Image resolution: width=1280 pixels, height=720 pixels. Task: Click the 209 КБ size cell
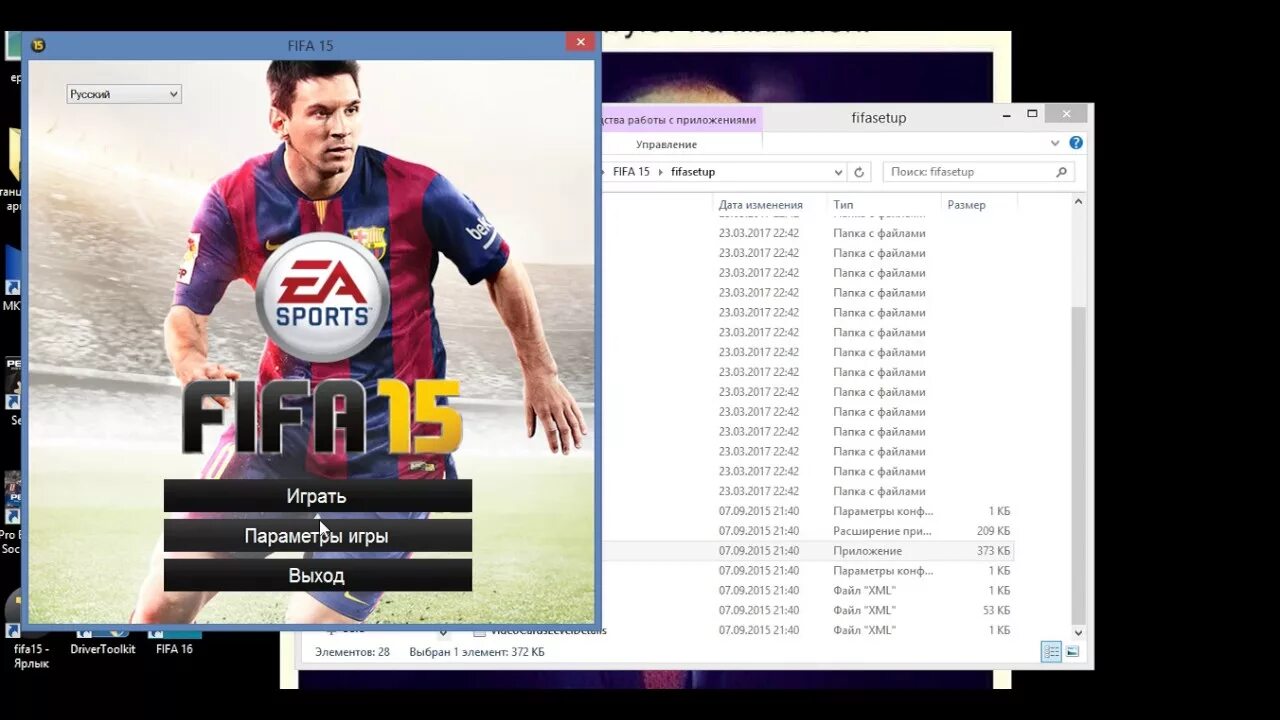[993, 531]
